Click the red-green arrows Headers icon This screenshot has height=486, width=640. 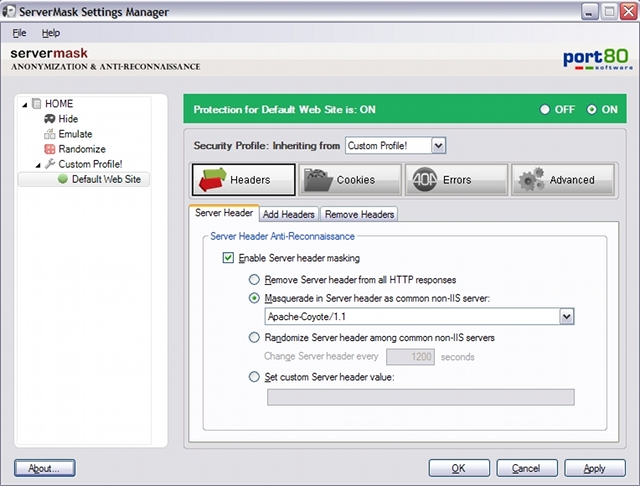(212, 180)
